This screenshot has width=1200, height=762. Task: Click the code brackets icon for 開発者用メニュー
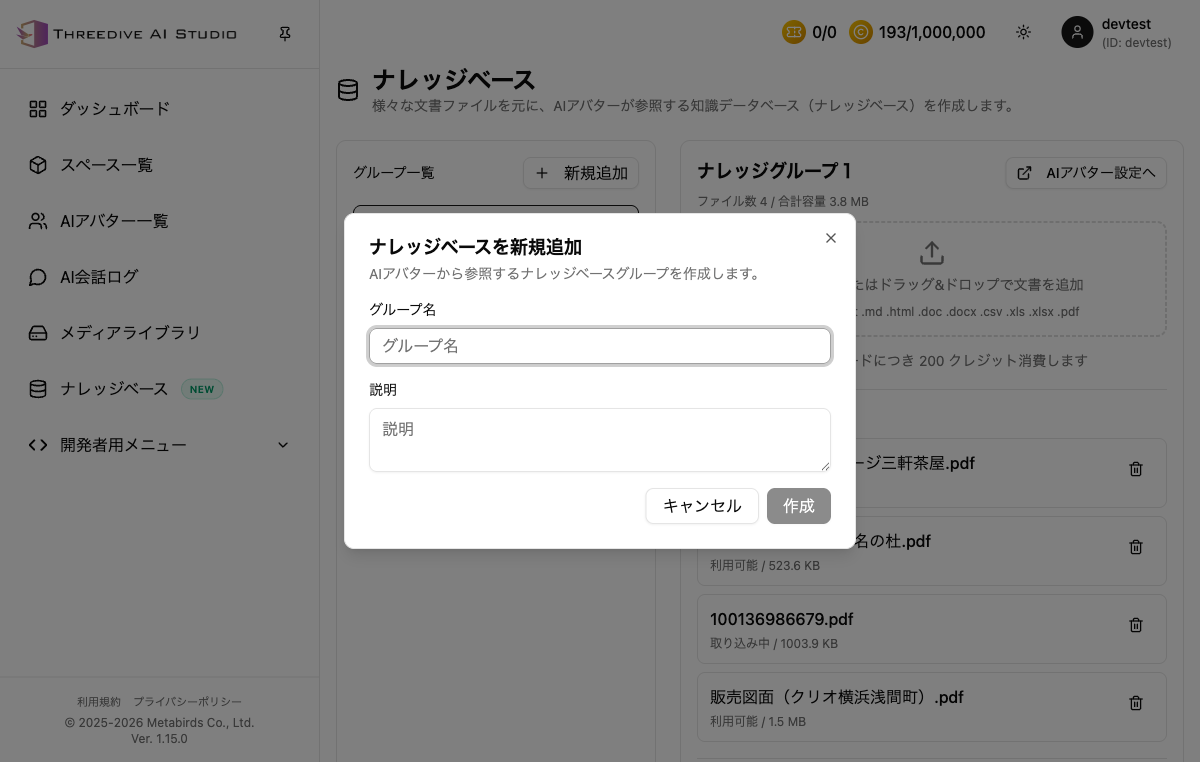pos(38,445)
